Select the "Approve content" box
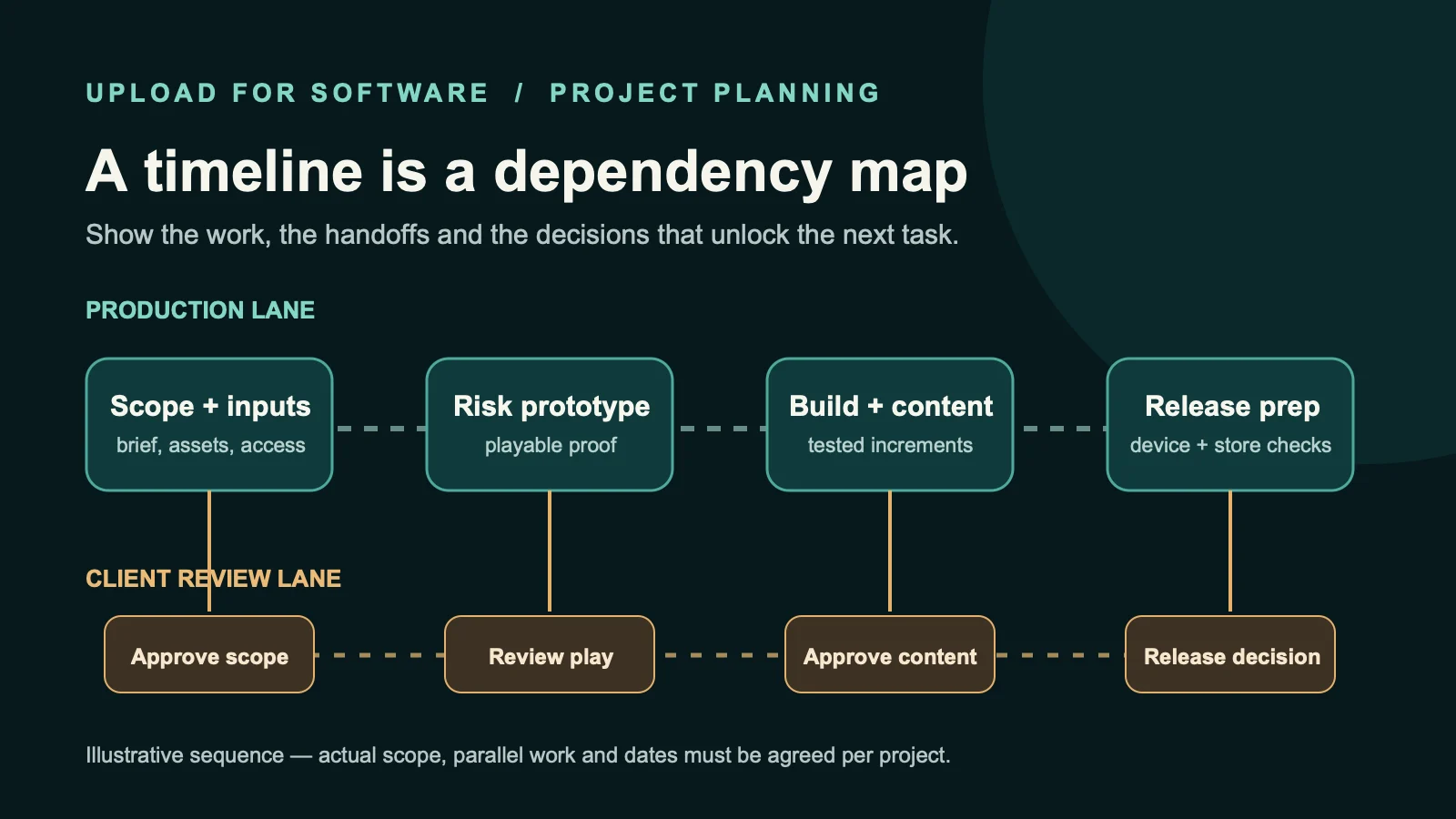 (x=890, y=654)
